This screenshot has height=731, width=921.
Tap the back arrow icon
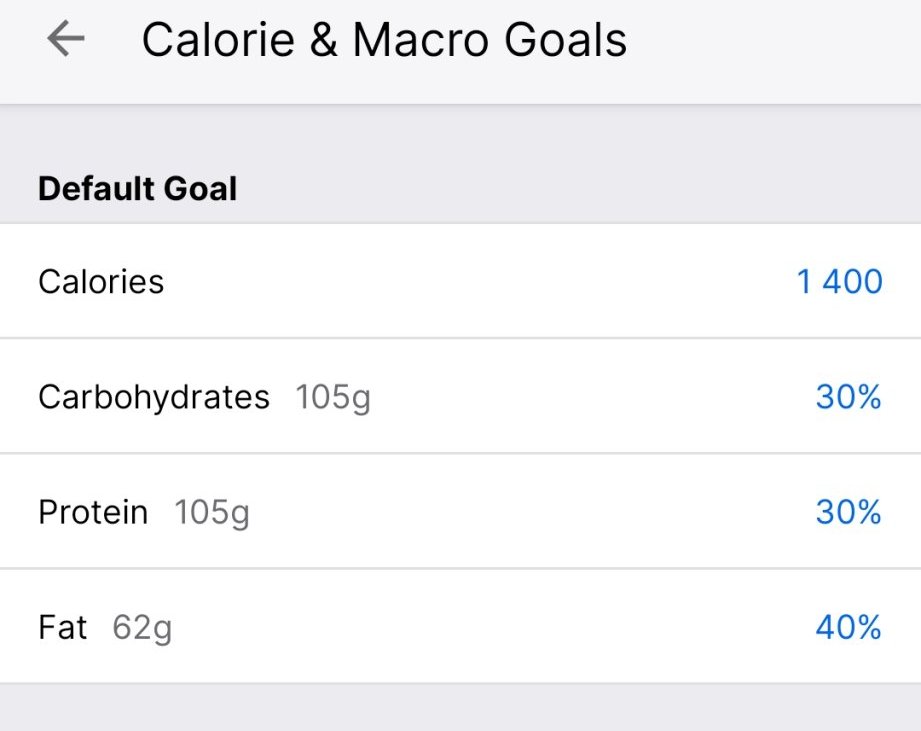pyautogui.click(x=66, y=40)
